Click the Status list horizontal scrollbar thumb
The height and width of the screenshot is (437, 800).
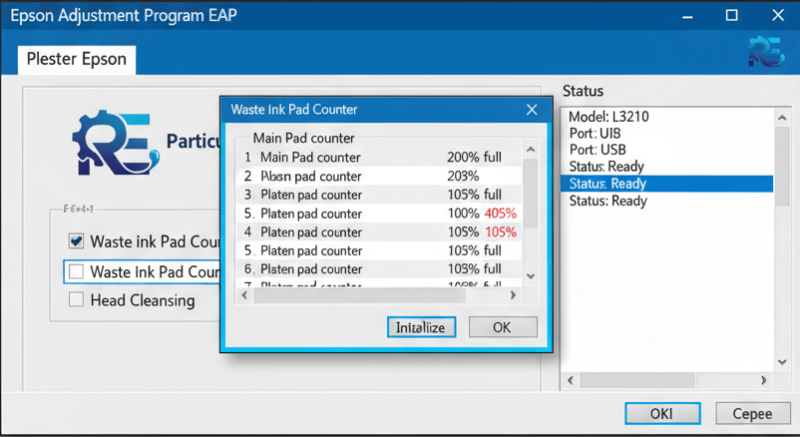(637, 380)
